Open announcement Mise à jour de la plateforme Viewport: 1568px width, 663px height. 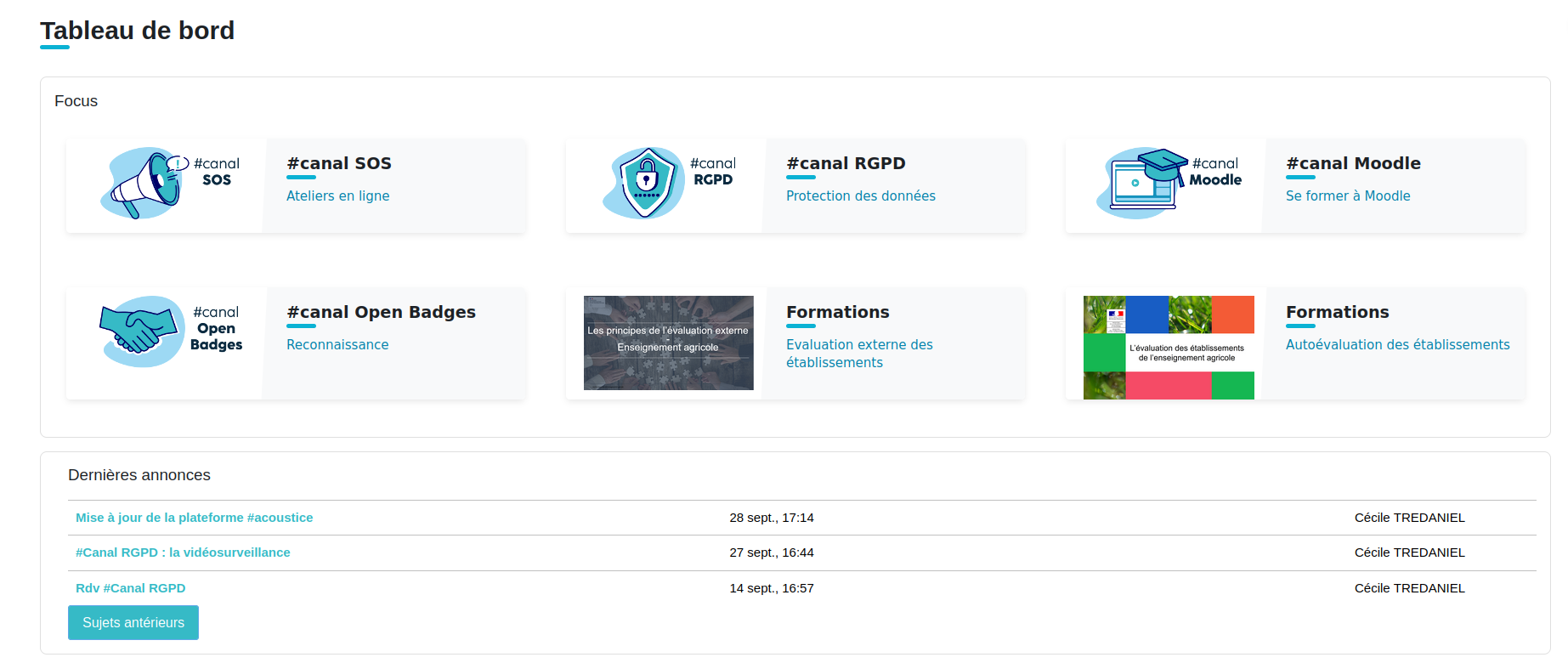[194, 518]
